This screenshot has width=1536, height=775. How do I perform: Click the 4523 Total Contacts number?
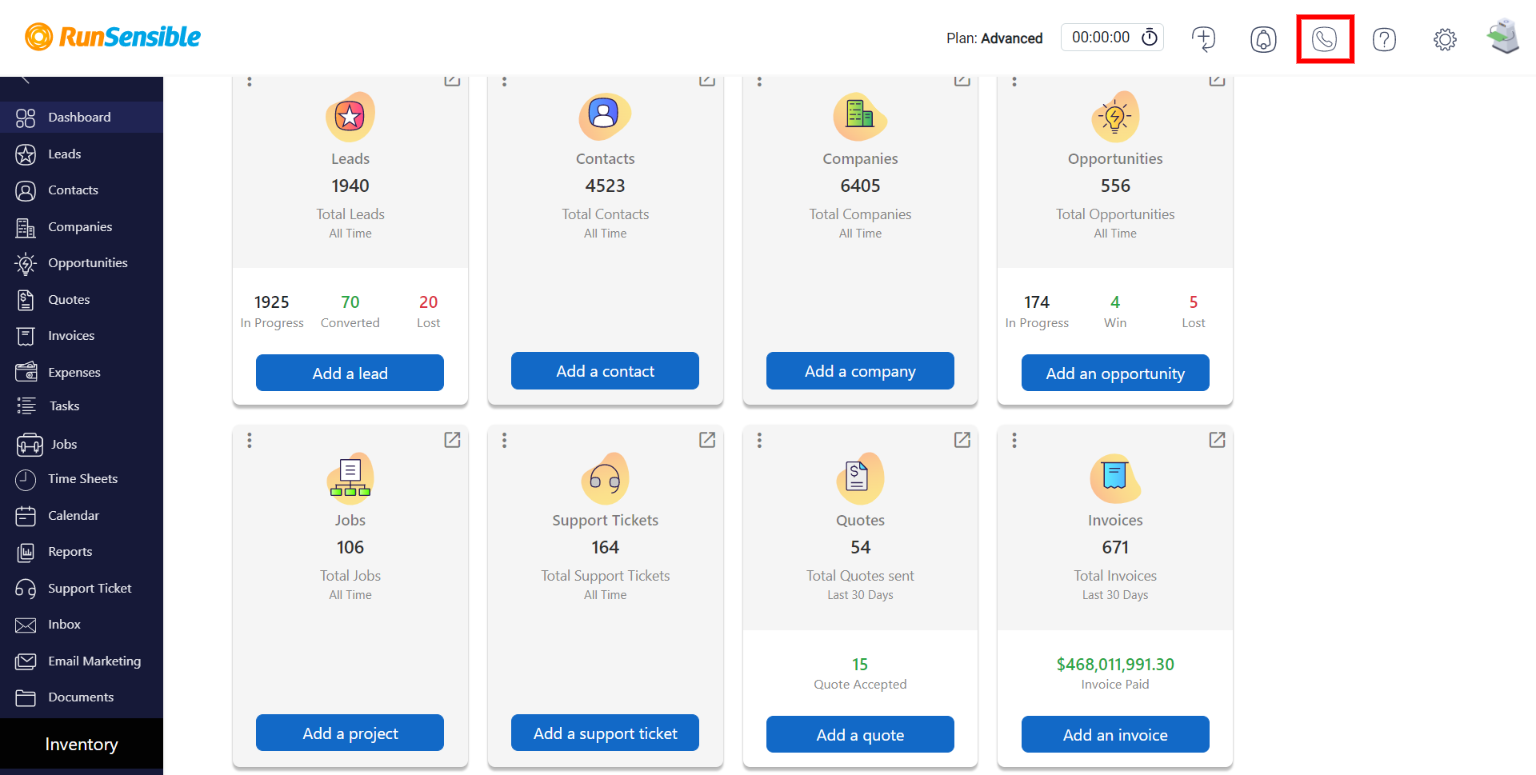click(605, 186)
